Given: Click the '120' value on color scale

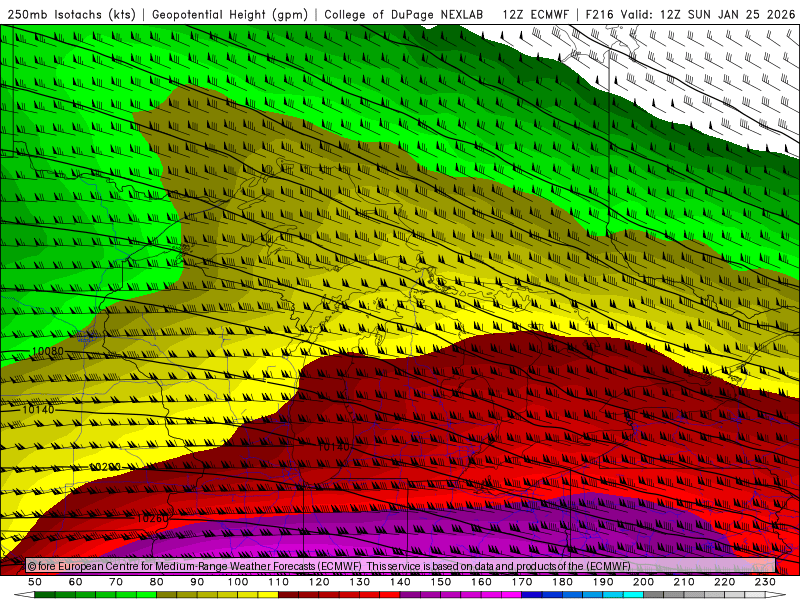Looking at the screenshot, I should (319, 582).
